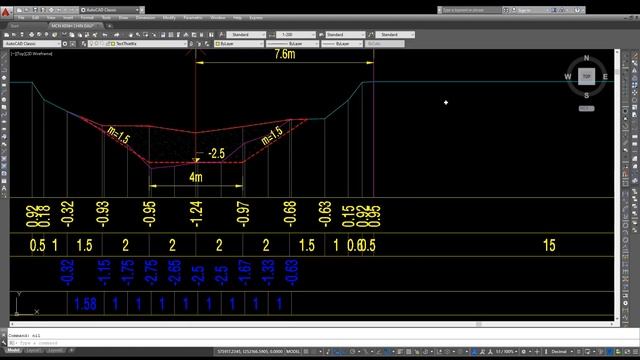Viewport: 640px width, 360px height.
Task: Switch to the Layout1 tab
Action: pyautogui.click(x=33, y=351)
